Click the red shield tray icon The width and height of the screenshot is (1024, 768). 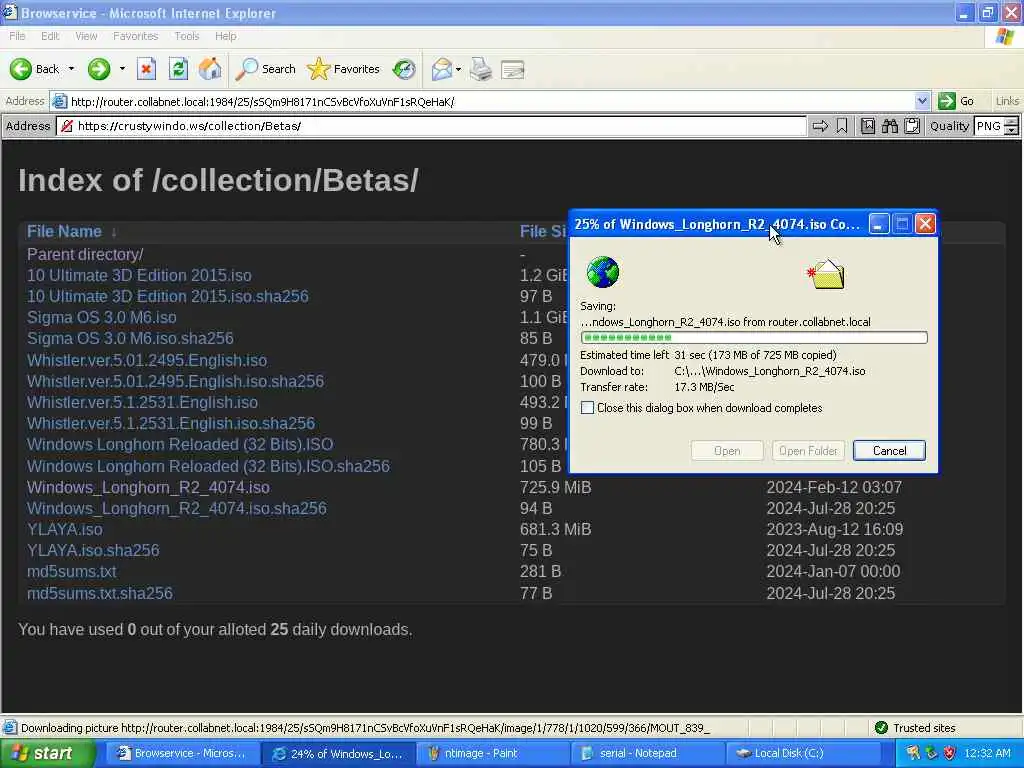point(950,754)
